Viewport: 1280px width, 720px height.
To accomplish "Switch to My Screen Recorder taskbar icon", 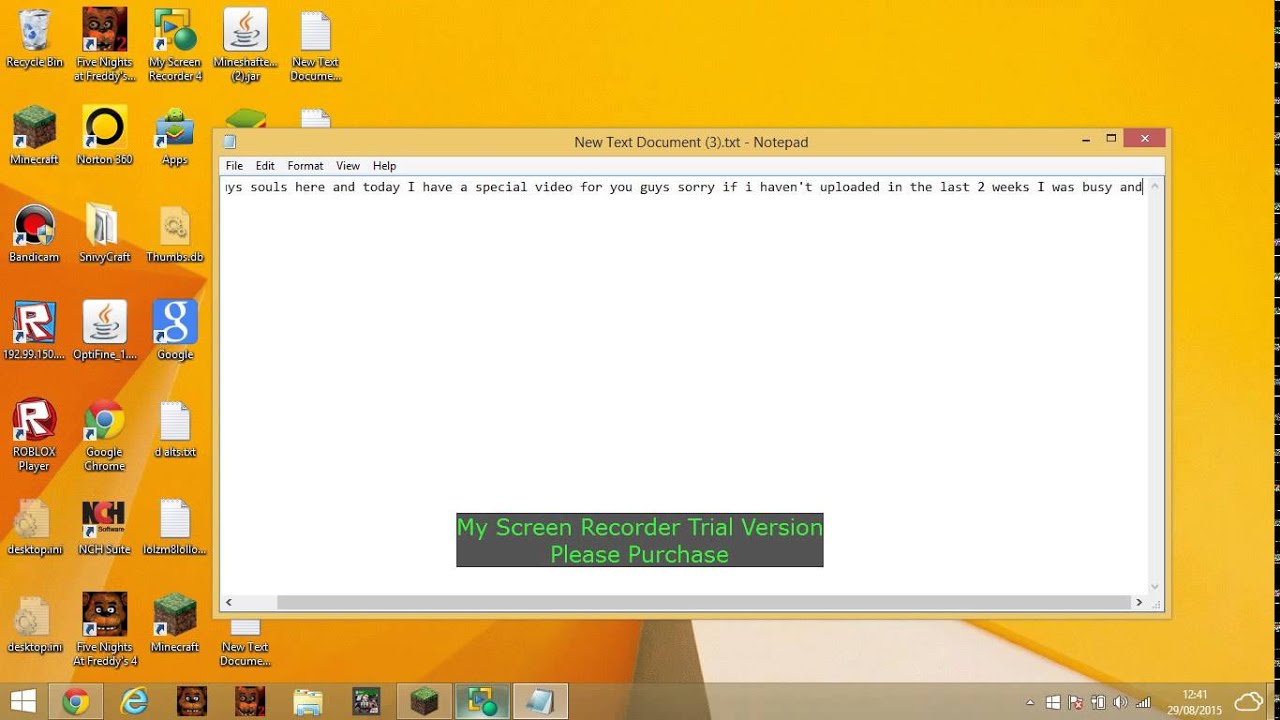I will [482, 702].
